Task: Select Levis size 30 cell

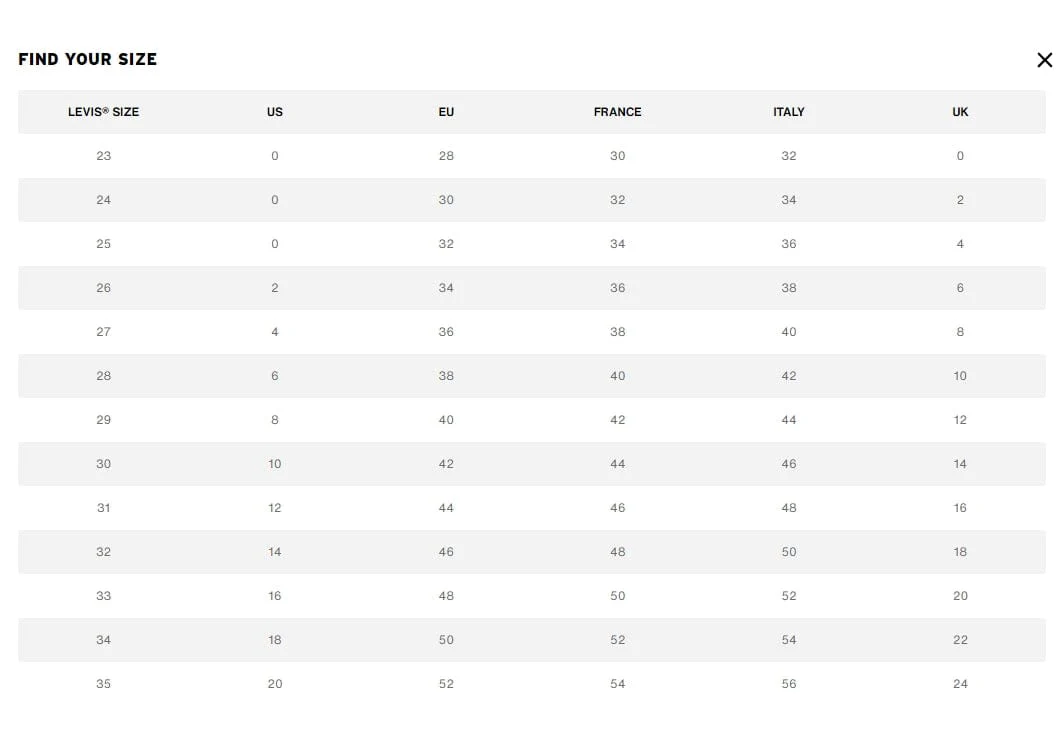Action: pyautogui.click(x=104, y=464)
